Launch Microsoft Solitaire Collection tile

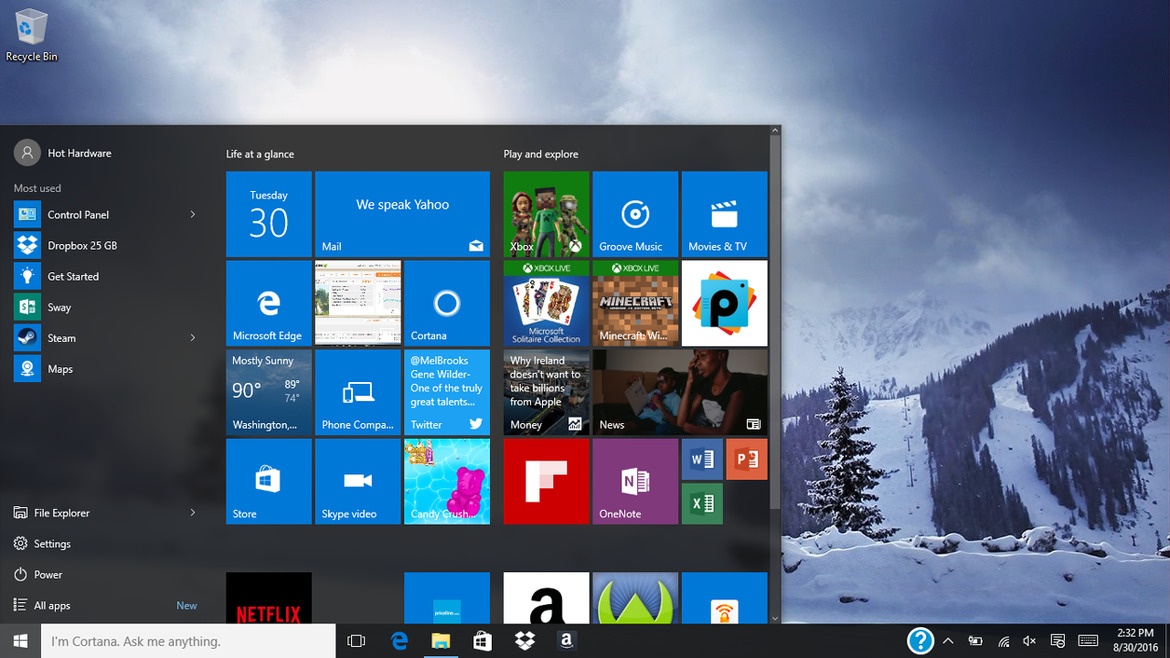point(546,303)
